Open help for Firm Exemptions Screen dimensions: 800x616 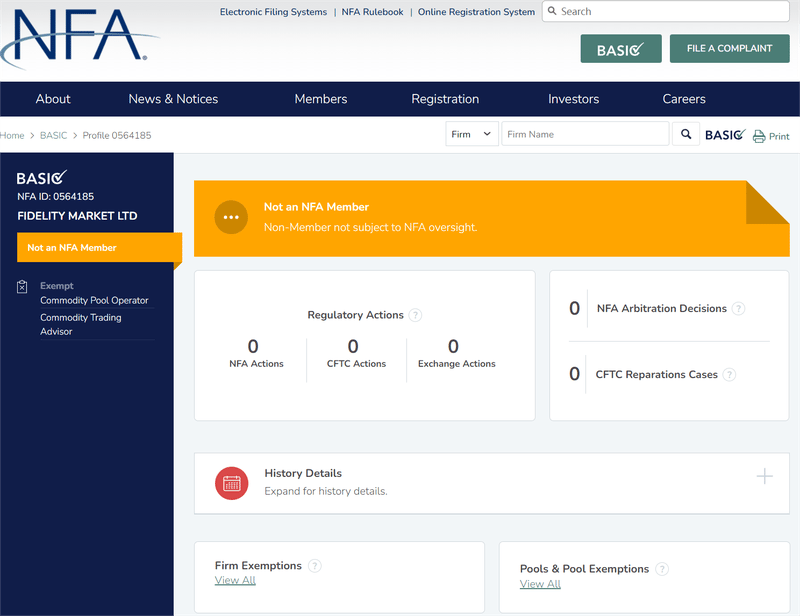click(315, 565)
